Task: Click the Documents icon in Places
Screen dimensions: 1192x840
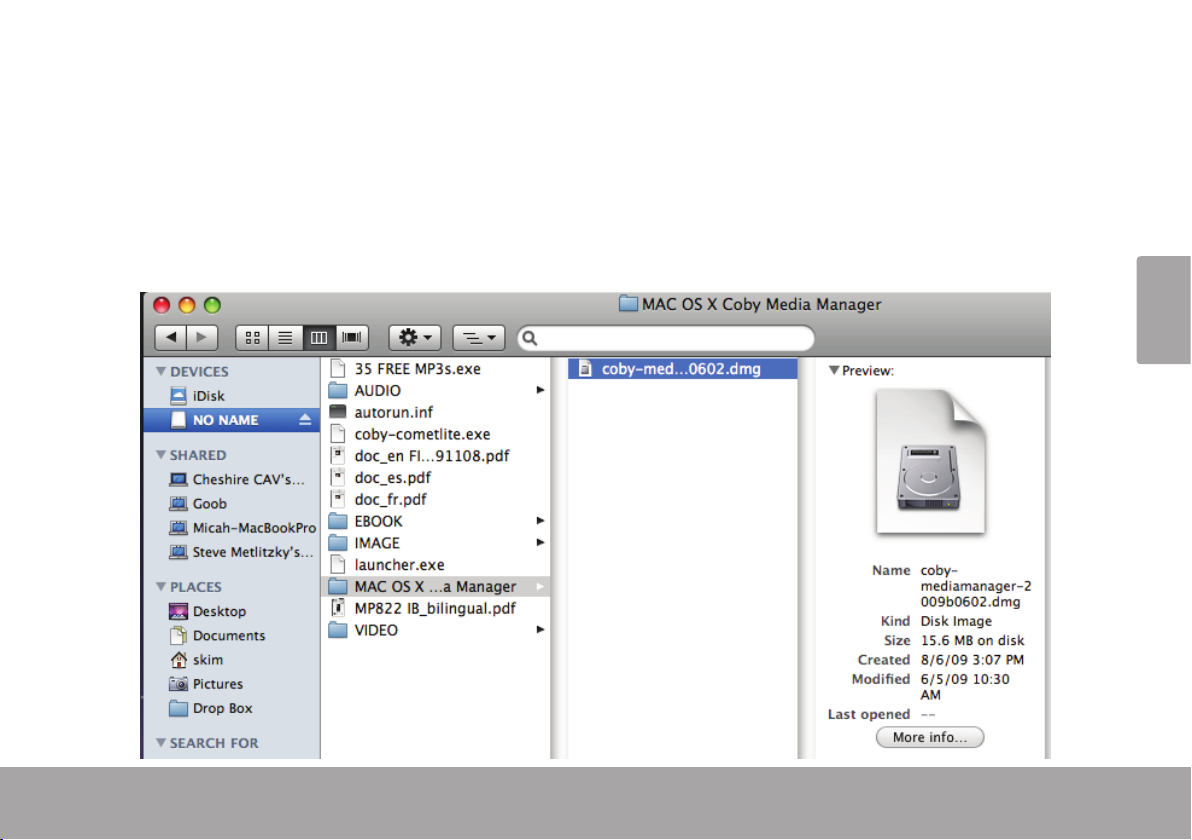Action: 178,636
